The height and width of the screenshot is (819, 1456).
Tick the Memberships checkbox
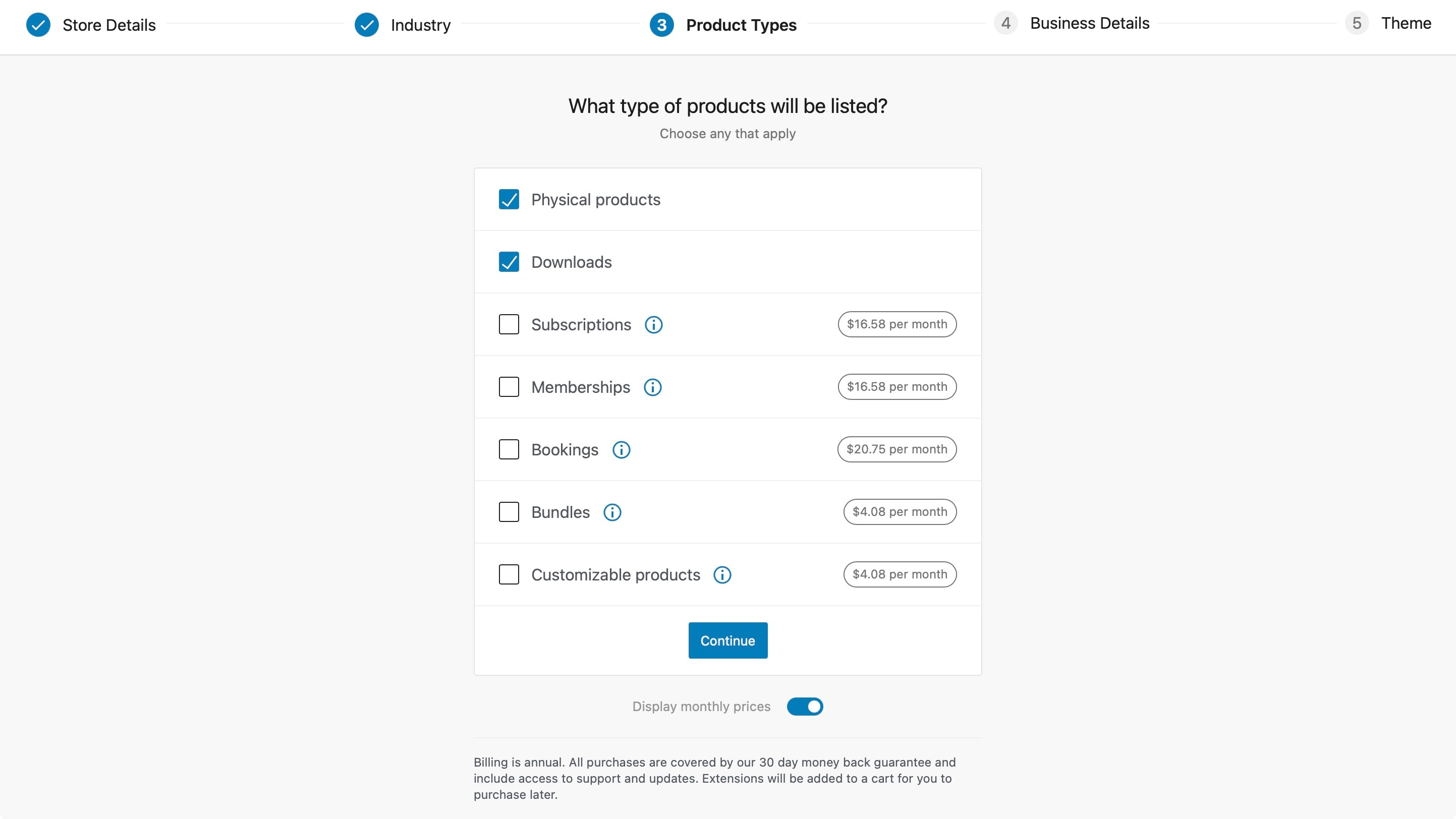509,387
